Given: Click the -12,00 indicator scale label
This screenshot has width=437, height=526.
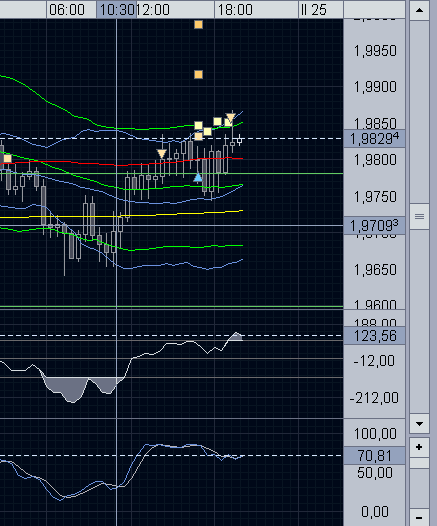Looking at the screenshot, I should (x=374, y=361).
